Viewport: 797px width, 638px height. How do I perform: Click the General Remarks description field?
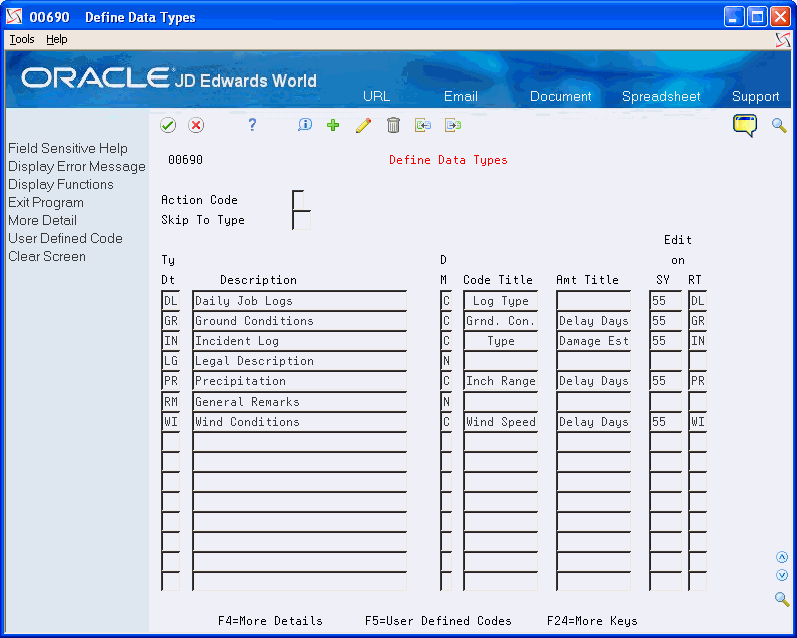(299, 402)
